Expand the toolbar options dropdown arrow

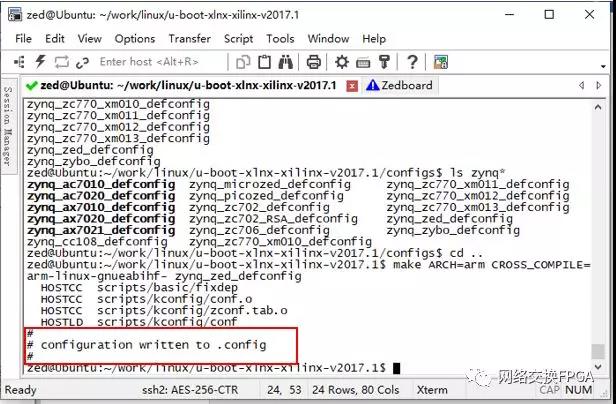tap(603, 66)
